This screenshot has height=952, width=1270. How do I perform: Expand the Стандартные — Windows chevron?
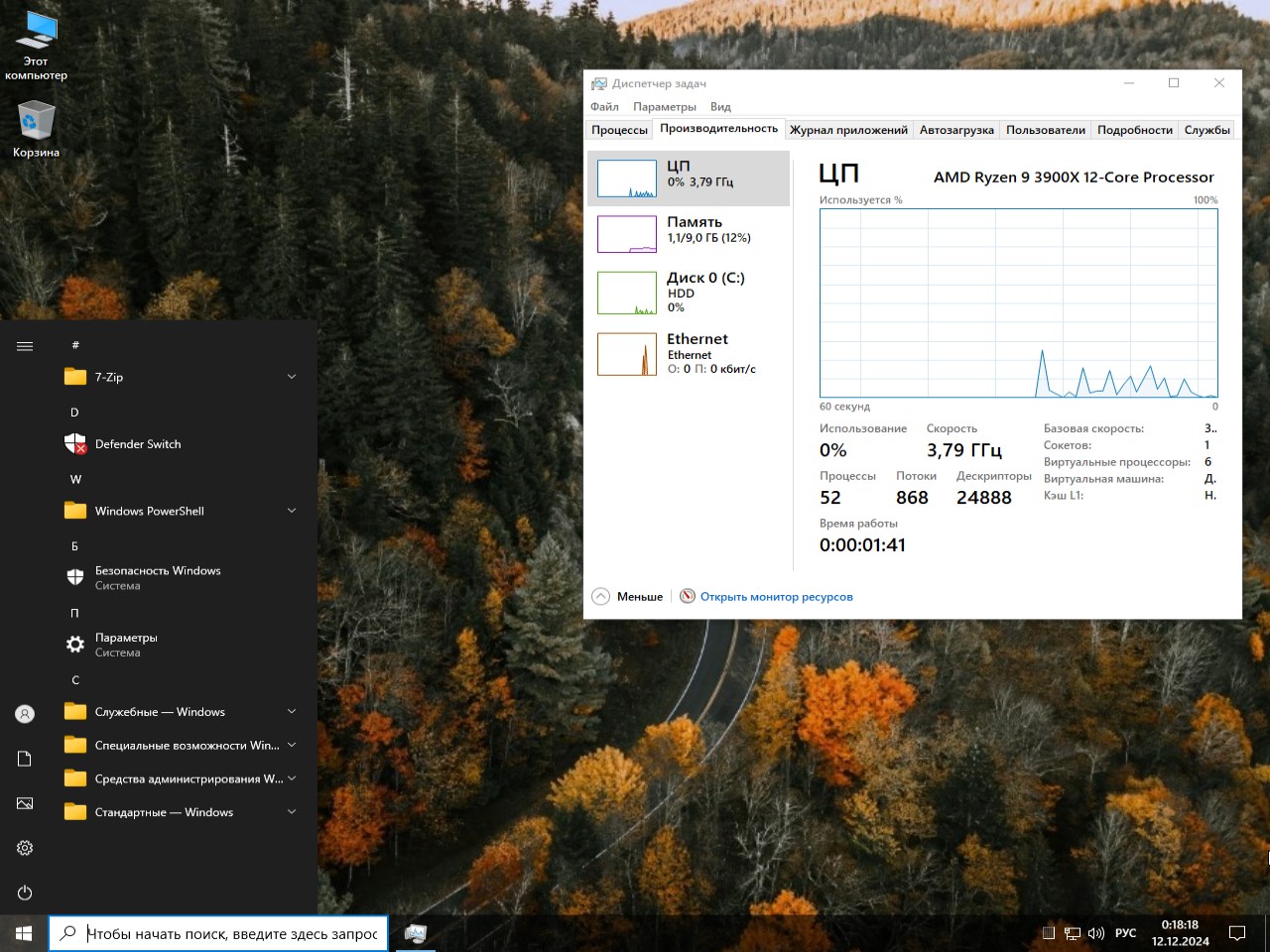click(292, 812)
